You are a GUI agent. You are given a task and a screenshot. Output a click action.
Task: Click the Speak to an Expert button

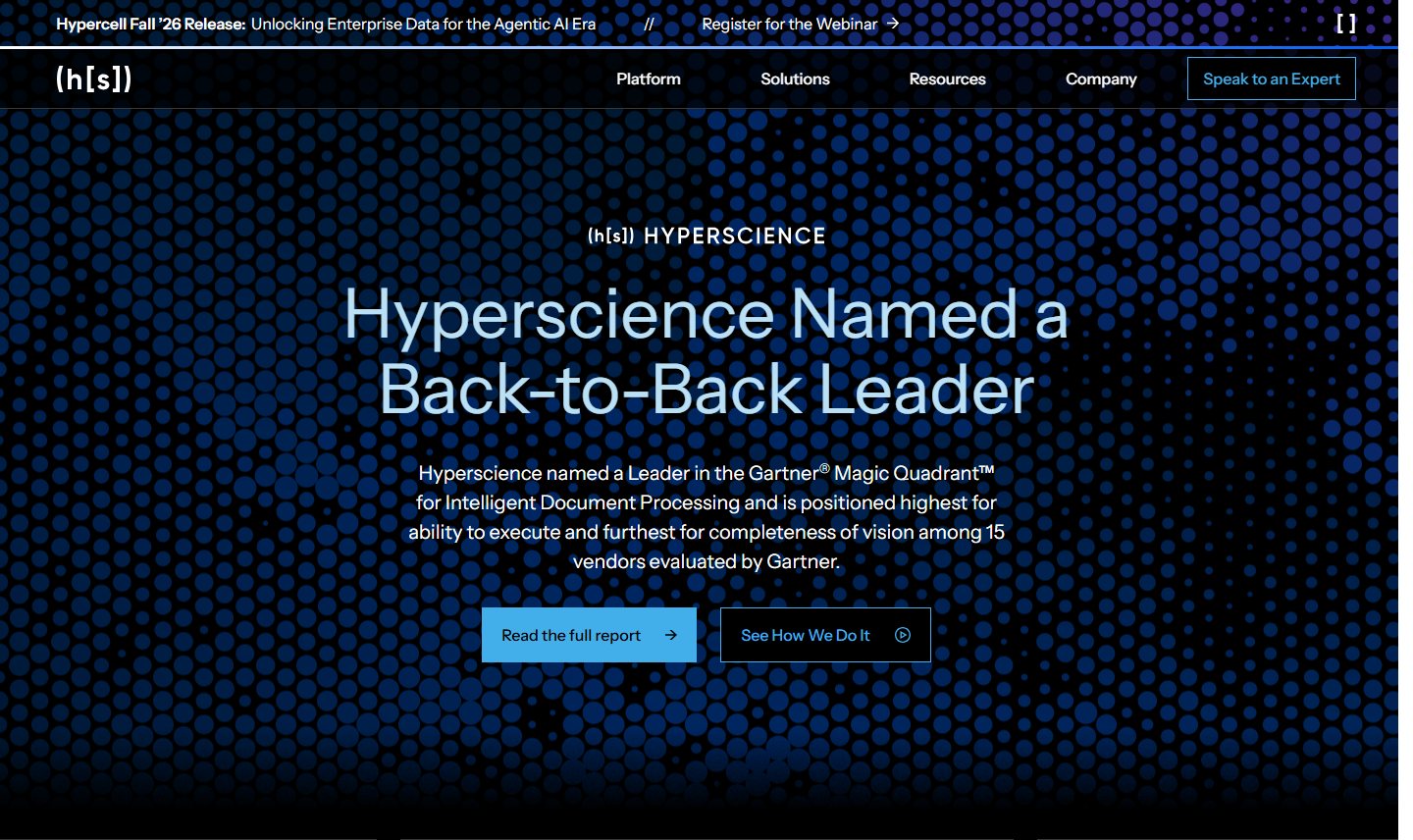(x=1272, y=79)
